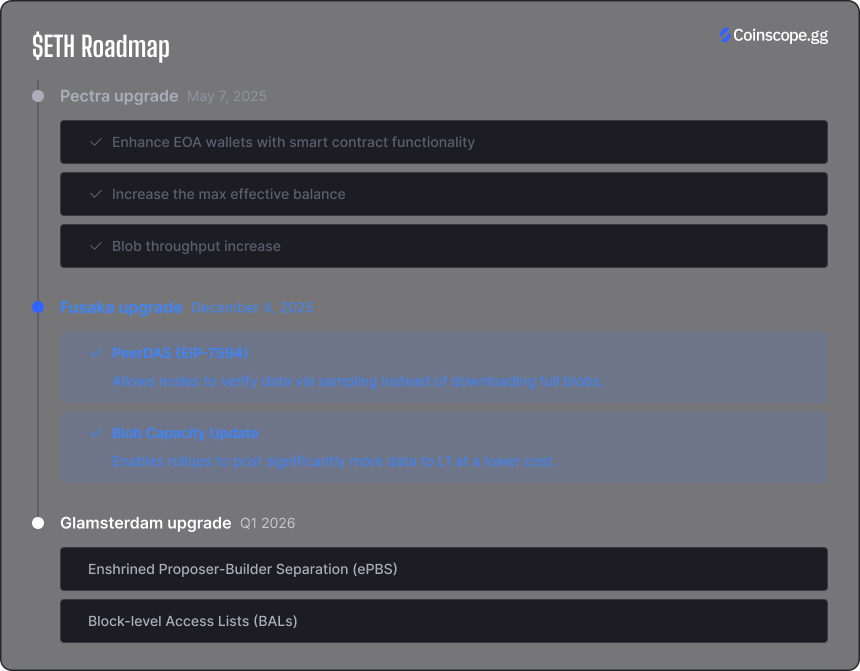Click the Blob Capacity Update checkmark
Viewport: 860px width, 671px height.
coord(96,433)
